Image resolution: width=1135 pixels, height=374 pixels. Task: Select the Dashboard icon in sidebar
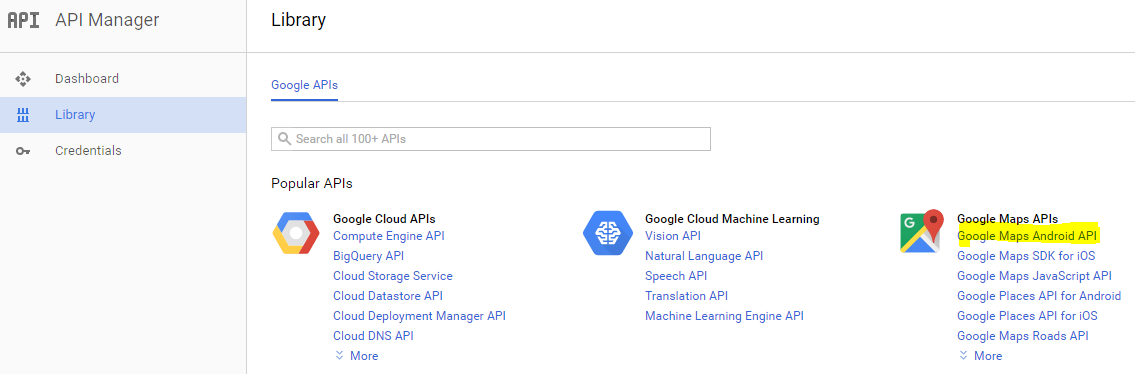click(x=23, y=79)
